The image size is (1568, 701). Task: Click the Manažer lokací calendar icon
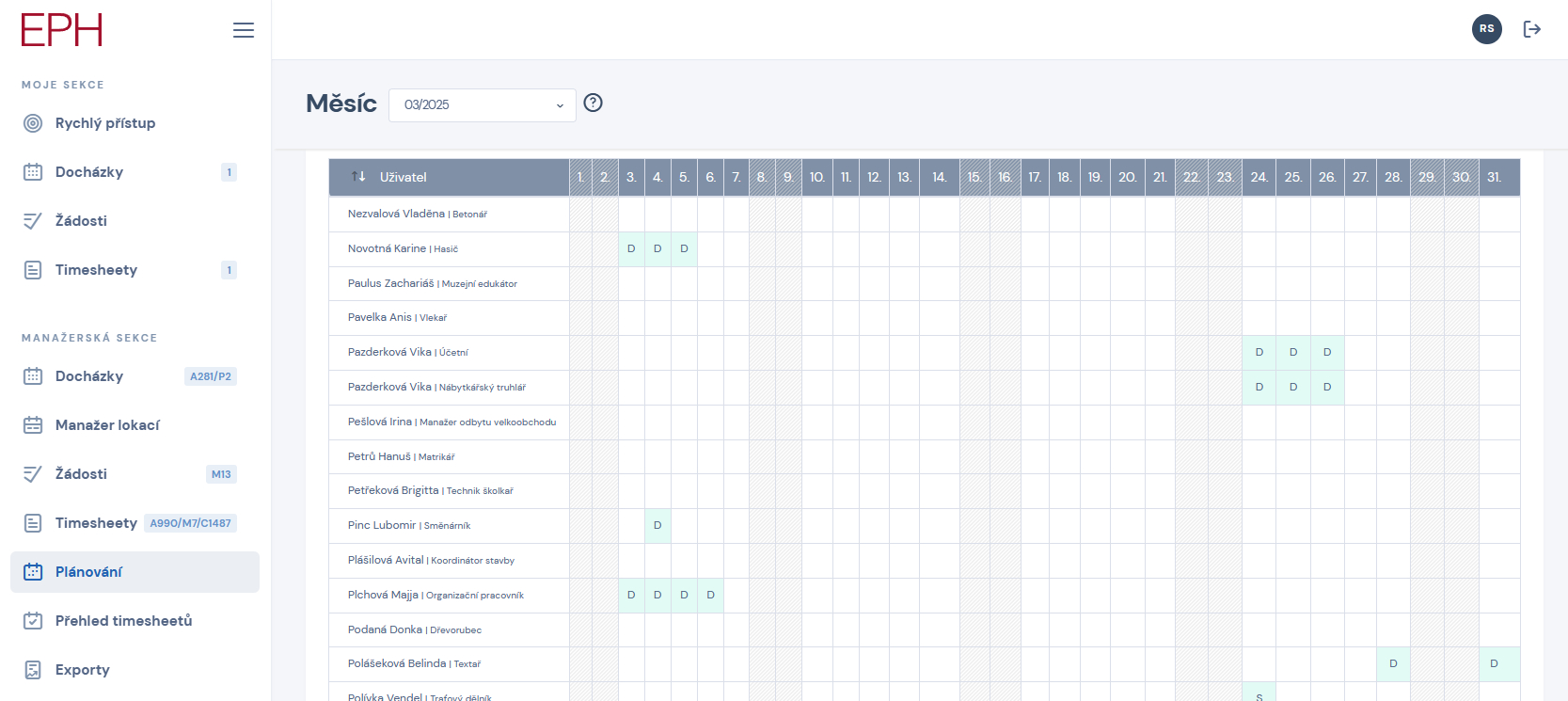(33, 425)
